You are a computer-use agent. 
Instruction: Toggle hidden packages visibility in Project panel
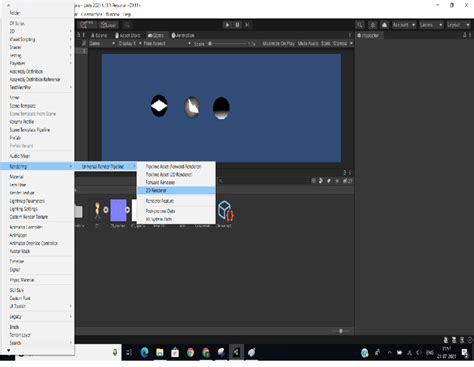tap(347, 181)
